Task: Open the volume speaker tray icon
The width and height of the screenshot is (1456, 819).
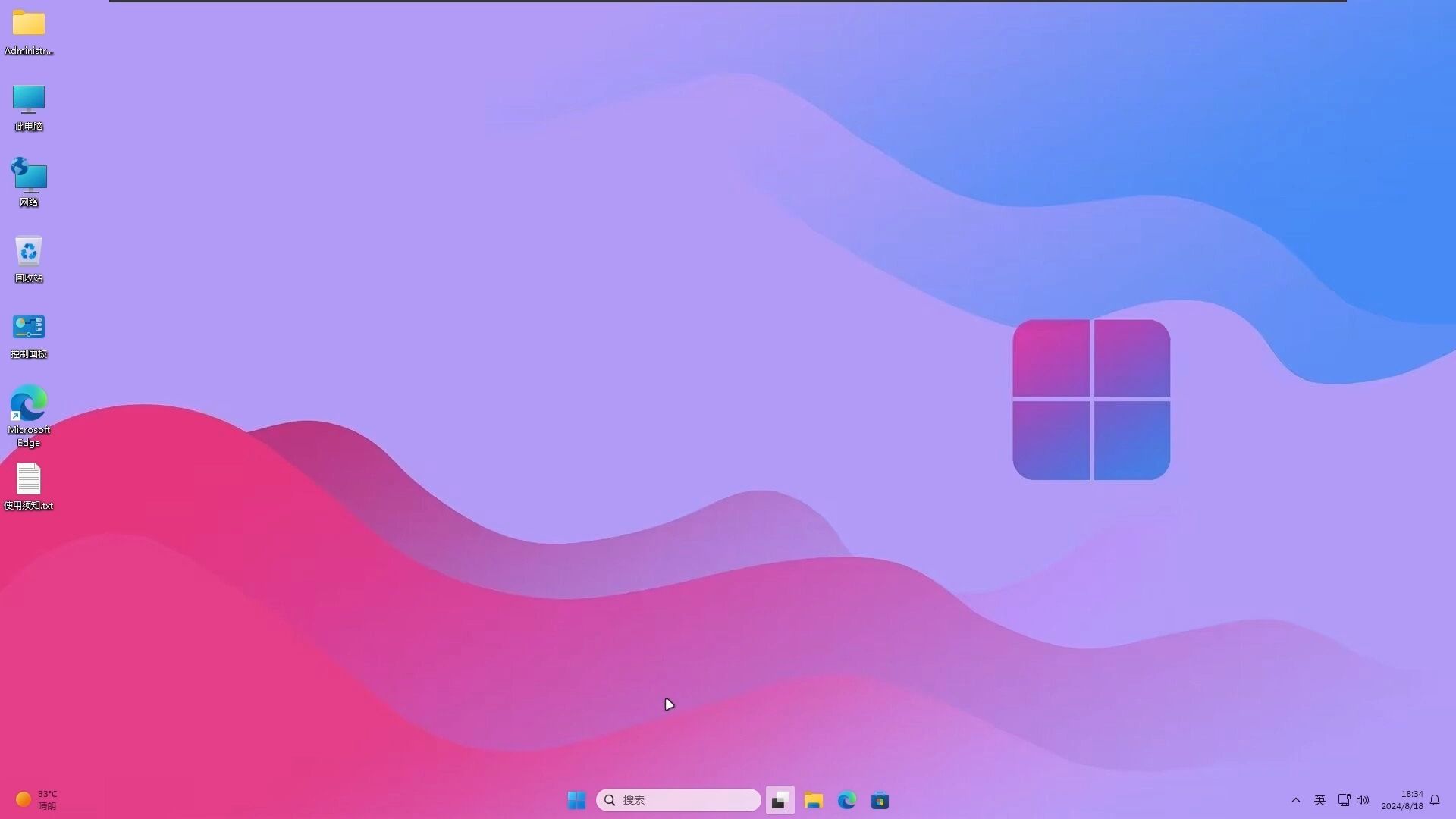Action: 1363,800
